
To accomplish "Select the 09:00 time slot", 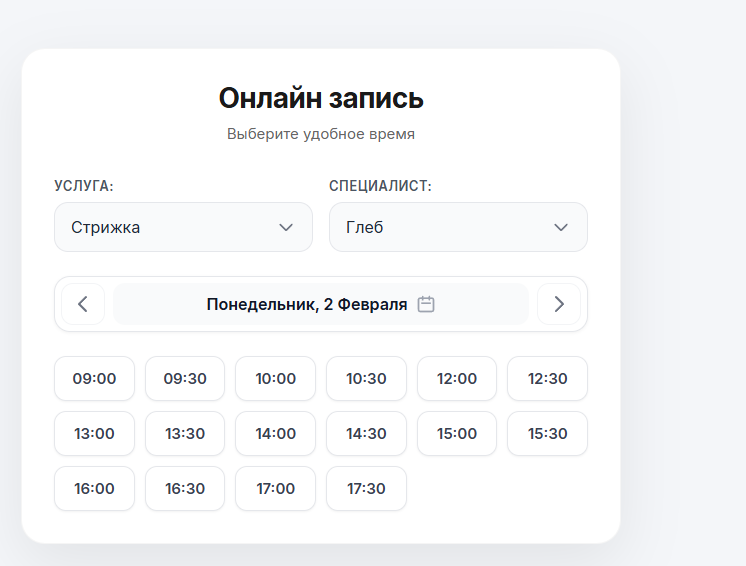I will pos(94,379).
